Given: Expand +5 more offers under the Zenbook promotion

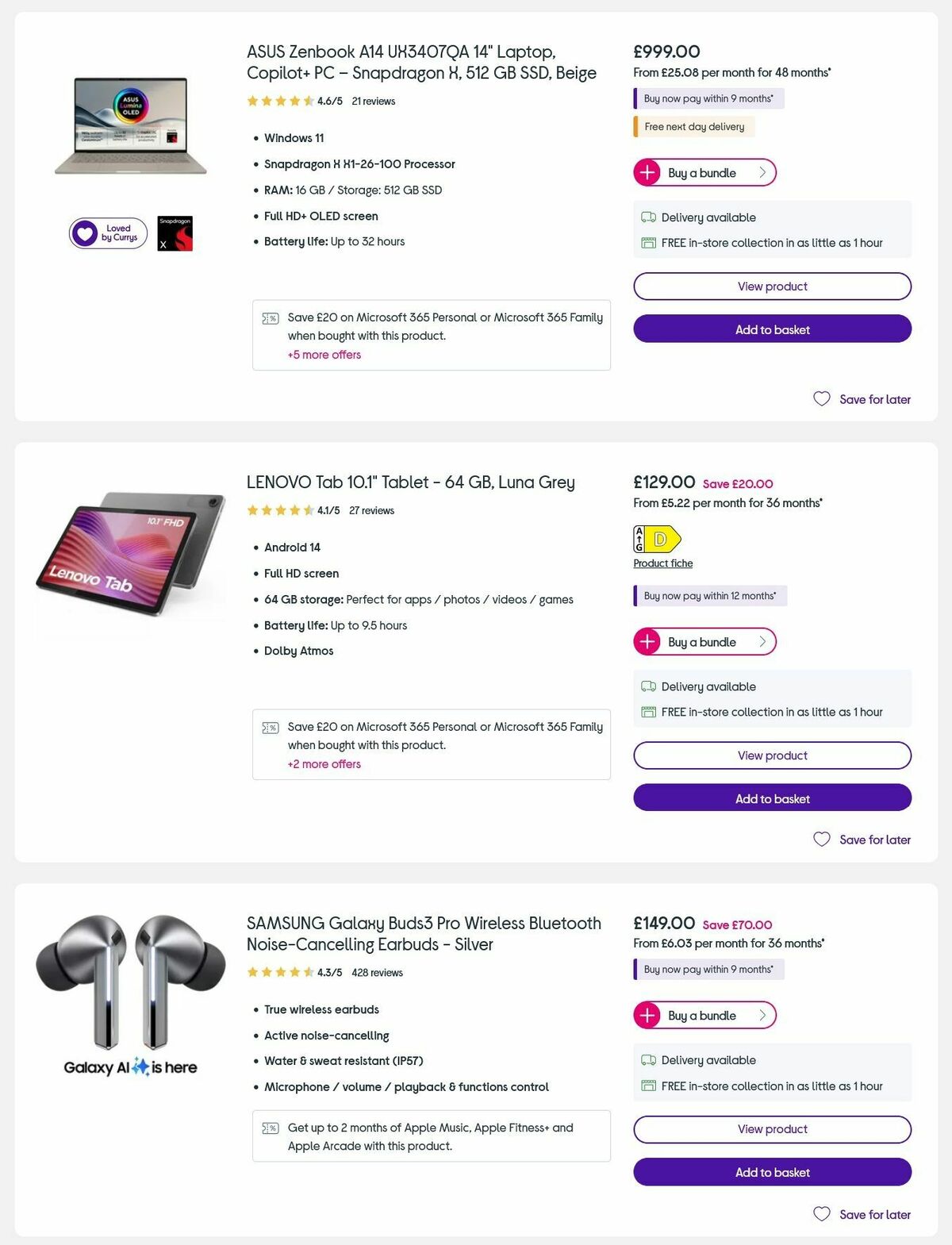Looking at the screenshot, I should click(x=324, y=355).
